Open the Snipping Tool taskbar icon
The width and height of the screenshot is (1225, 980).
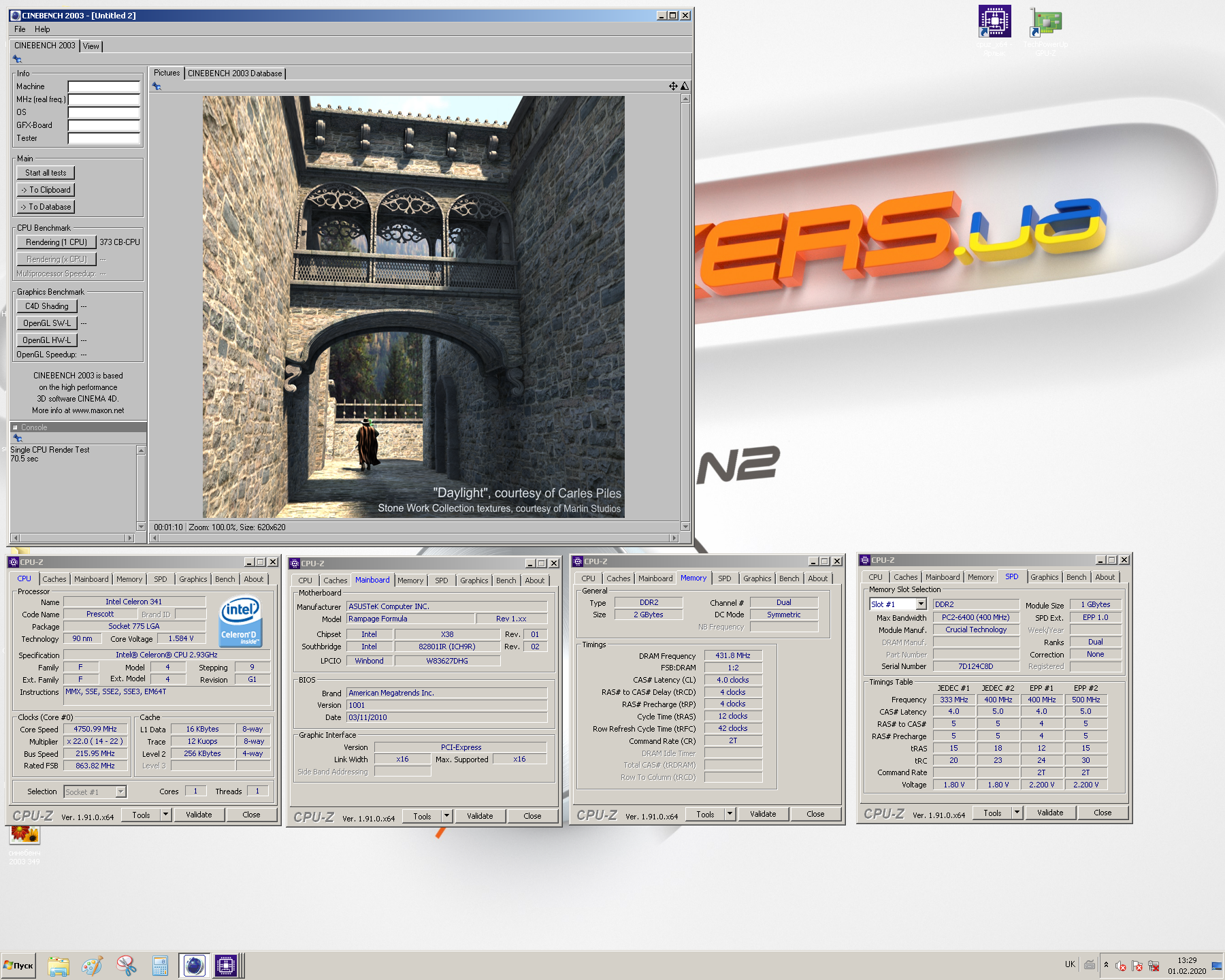point(126,965)
